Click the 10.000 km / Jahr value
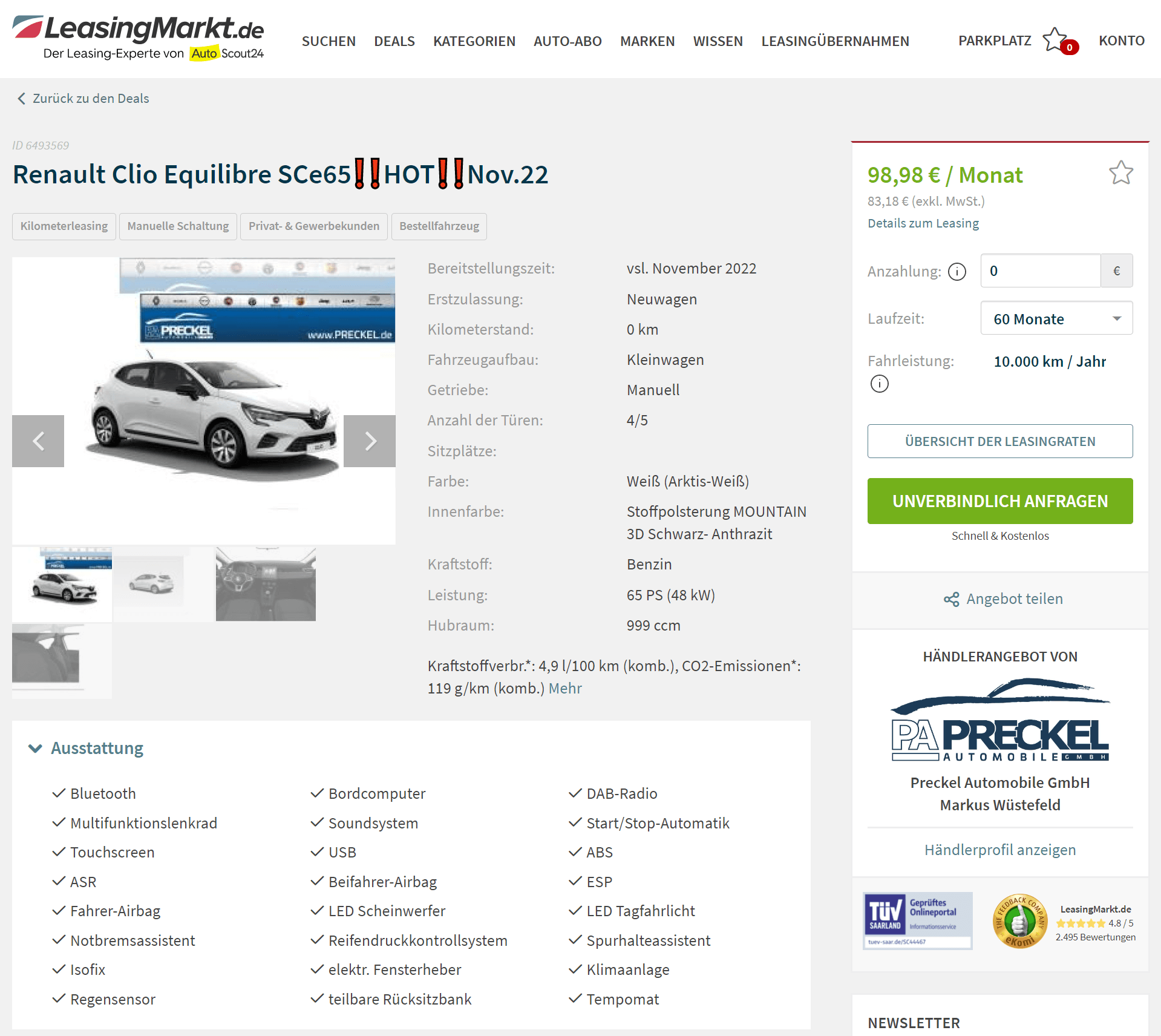This screenshot has height=1036, width=1161. (x=1050, y=362)
